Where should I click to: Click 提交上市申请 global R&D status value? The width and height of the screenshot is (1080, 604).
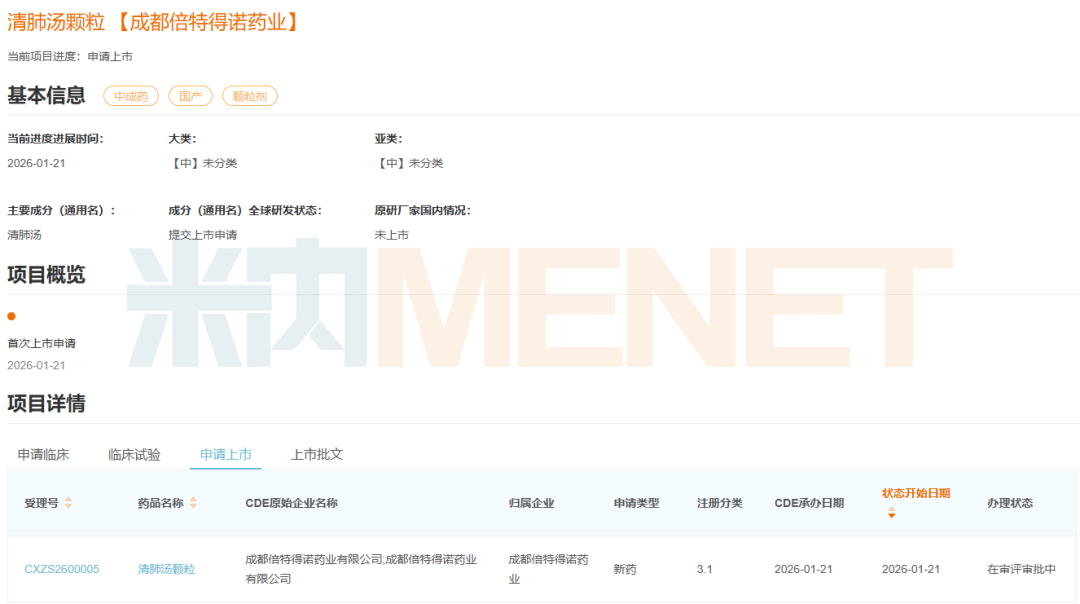point(202,235)
